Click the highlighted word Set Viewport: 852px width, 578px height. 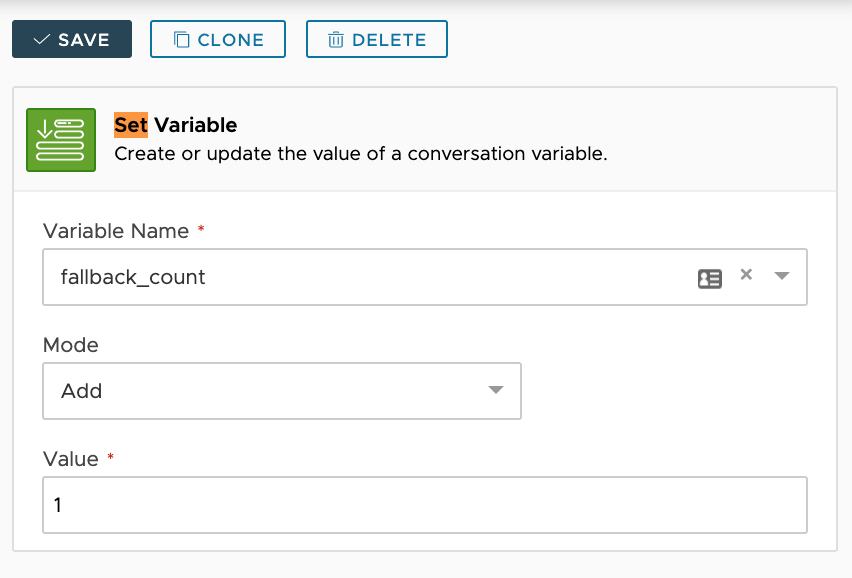pos(130,125)
